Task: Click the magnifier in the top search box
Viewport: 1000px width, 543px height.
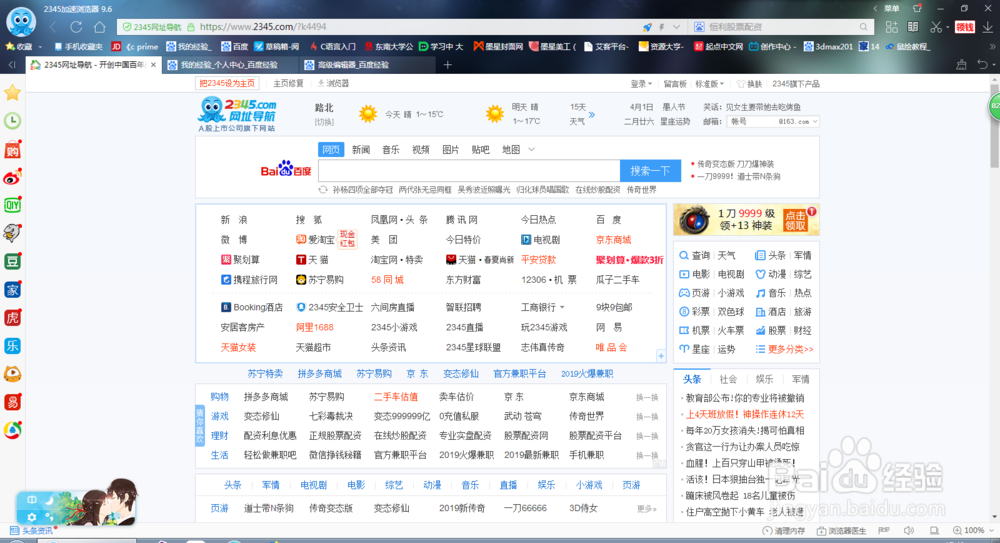Action: click(864, 27)
